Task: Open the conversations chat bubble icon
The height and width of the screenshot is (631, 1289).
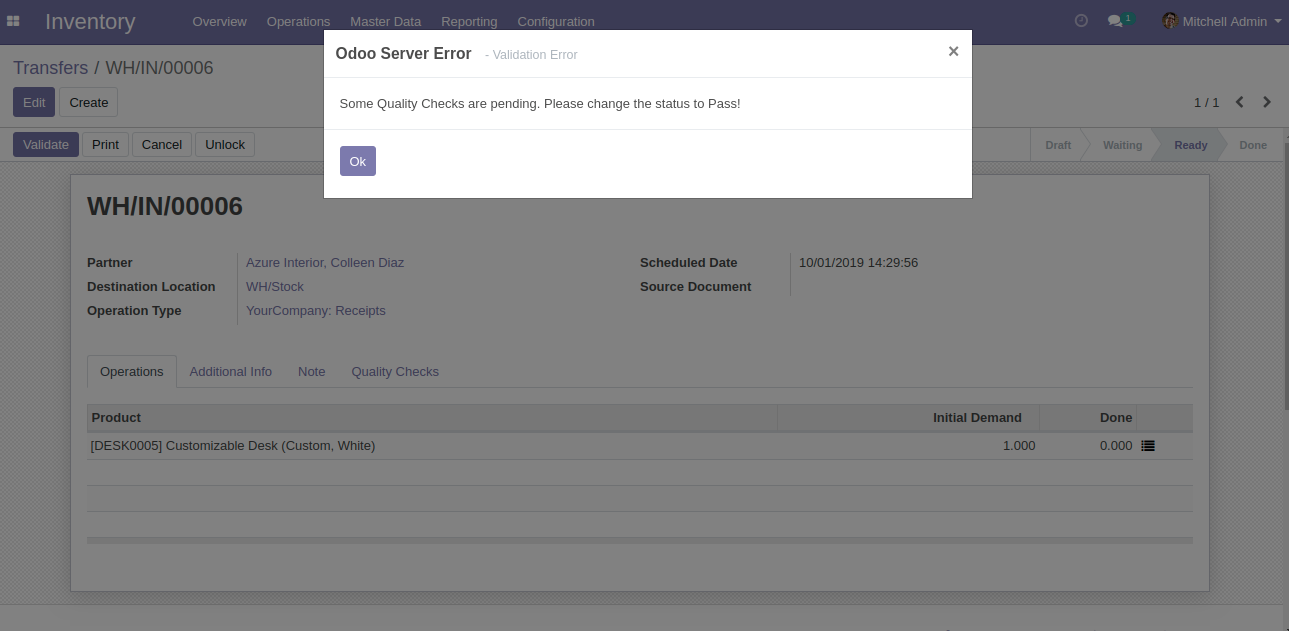Action: click(x=1116, y=21)
